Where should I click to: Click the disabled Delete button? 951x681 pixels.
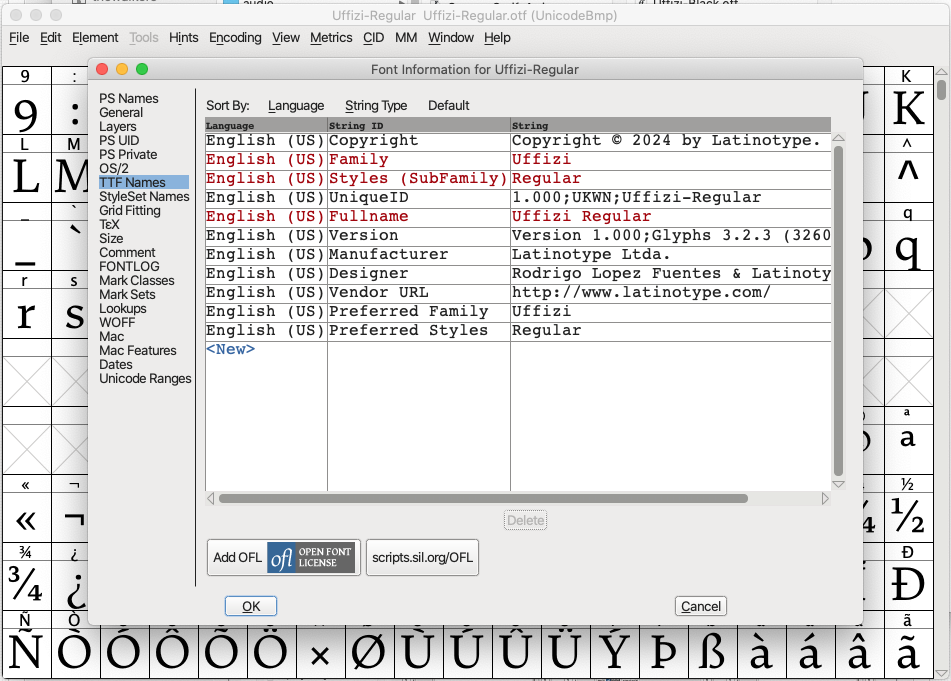[525, 520]
